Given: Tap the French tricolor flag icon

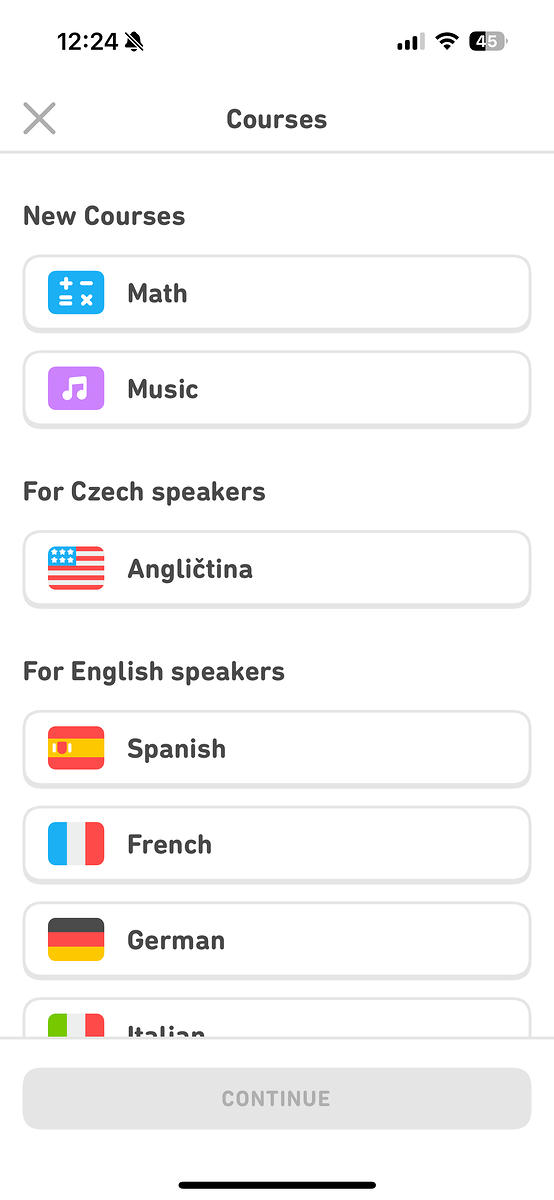Looking at the screenshot, I should click(x=76, y=844).
